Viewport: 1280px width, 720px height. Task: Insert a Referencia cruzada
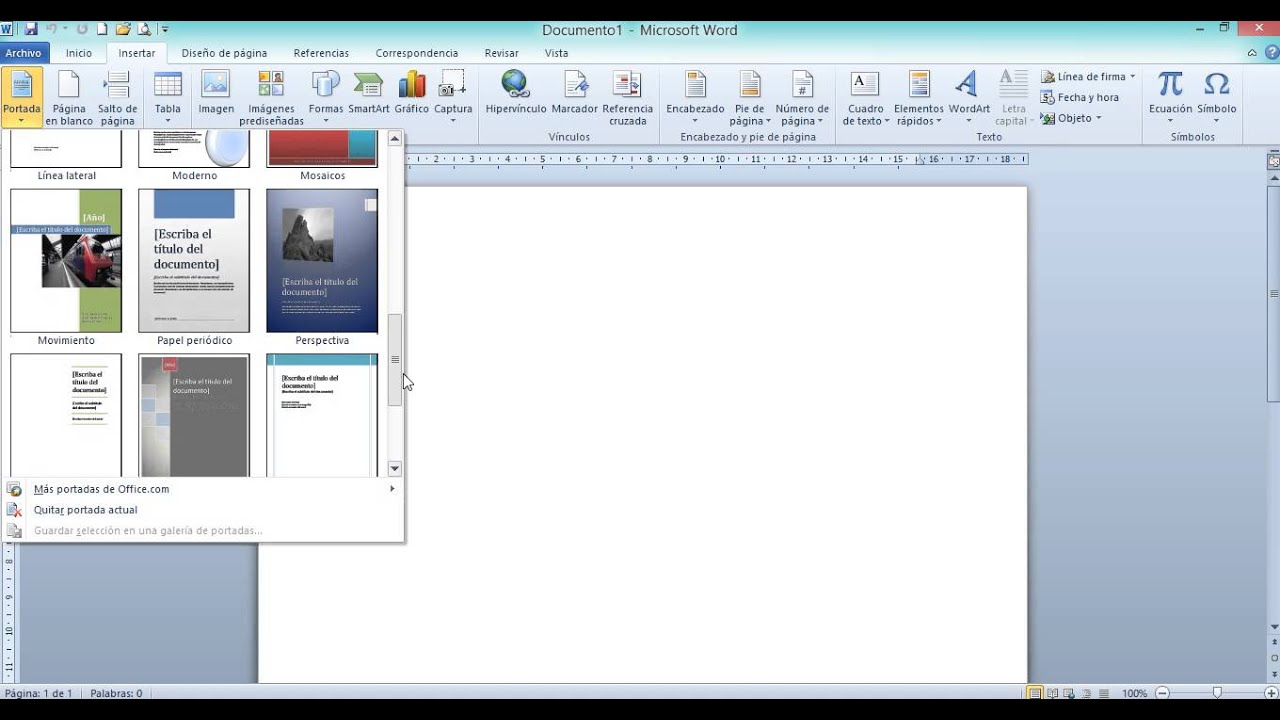pyautogui.click(x=628, y=99)
